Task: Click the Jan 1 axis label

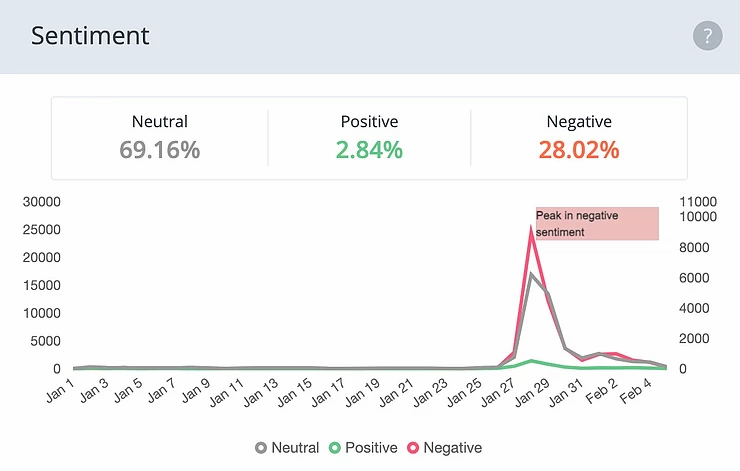Action: coord(60,389)
